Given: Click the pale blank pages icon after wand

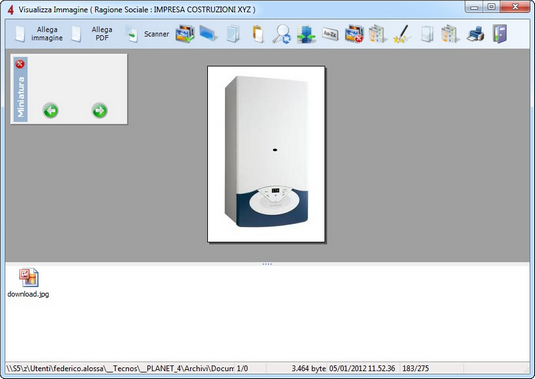Looking at the screenshot, I should click(x=426, y=34).
